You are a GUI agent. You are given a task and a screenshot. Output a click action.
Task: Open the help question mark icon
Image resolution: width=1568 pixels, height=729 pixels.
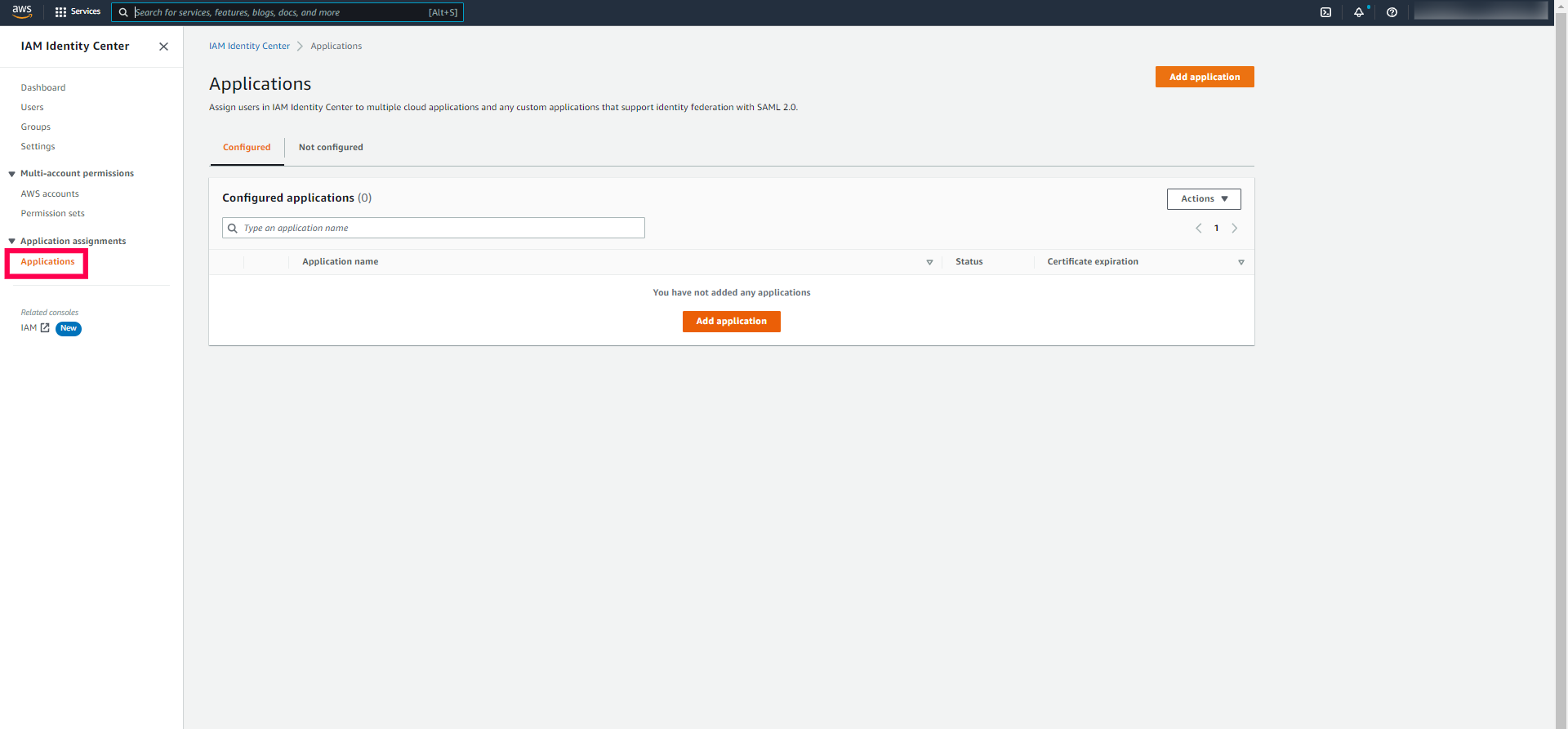click(x=1392, y=12)
